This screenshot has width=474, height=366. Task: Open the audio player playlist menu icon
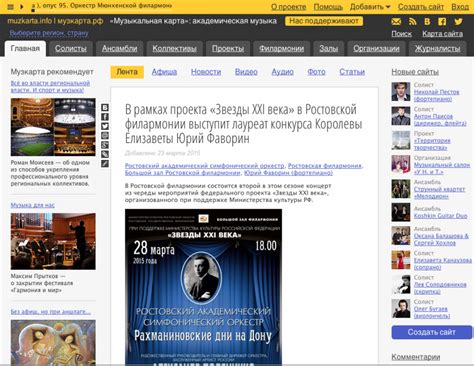[11, 7]
